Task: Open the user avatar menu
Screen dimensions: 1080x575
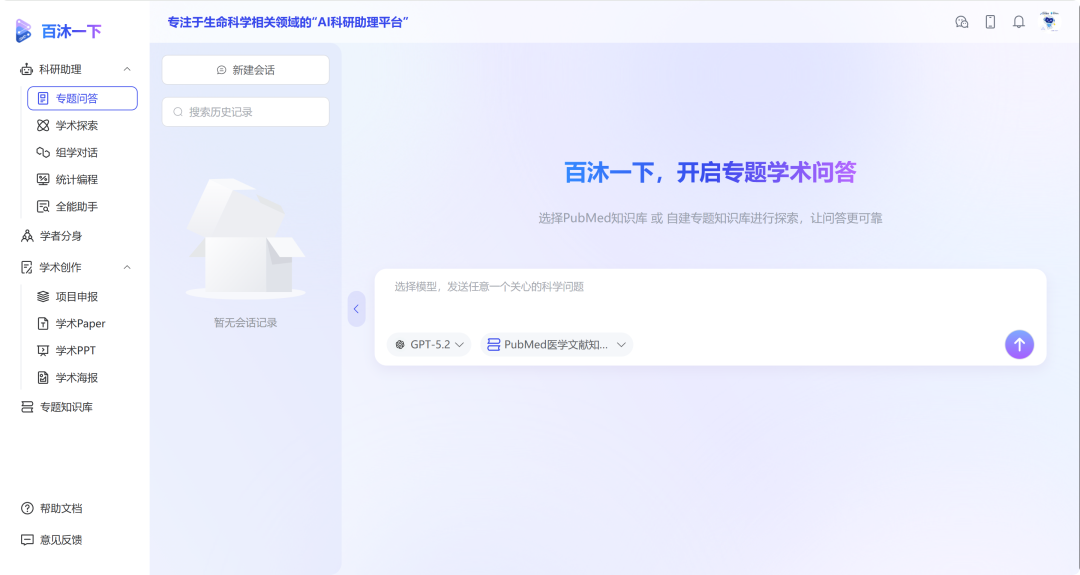Action: [1049, 22]
